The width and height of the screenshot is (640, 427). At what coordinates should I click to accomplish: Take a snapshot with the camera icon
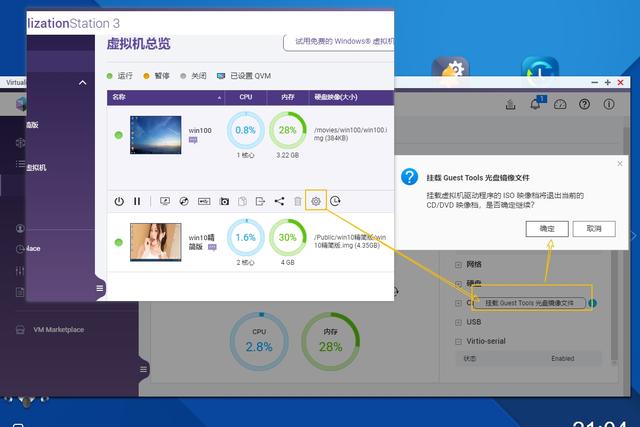coord(224,201)
